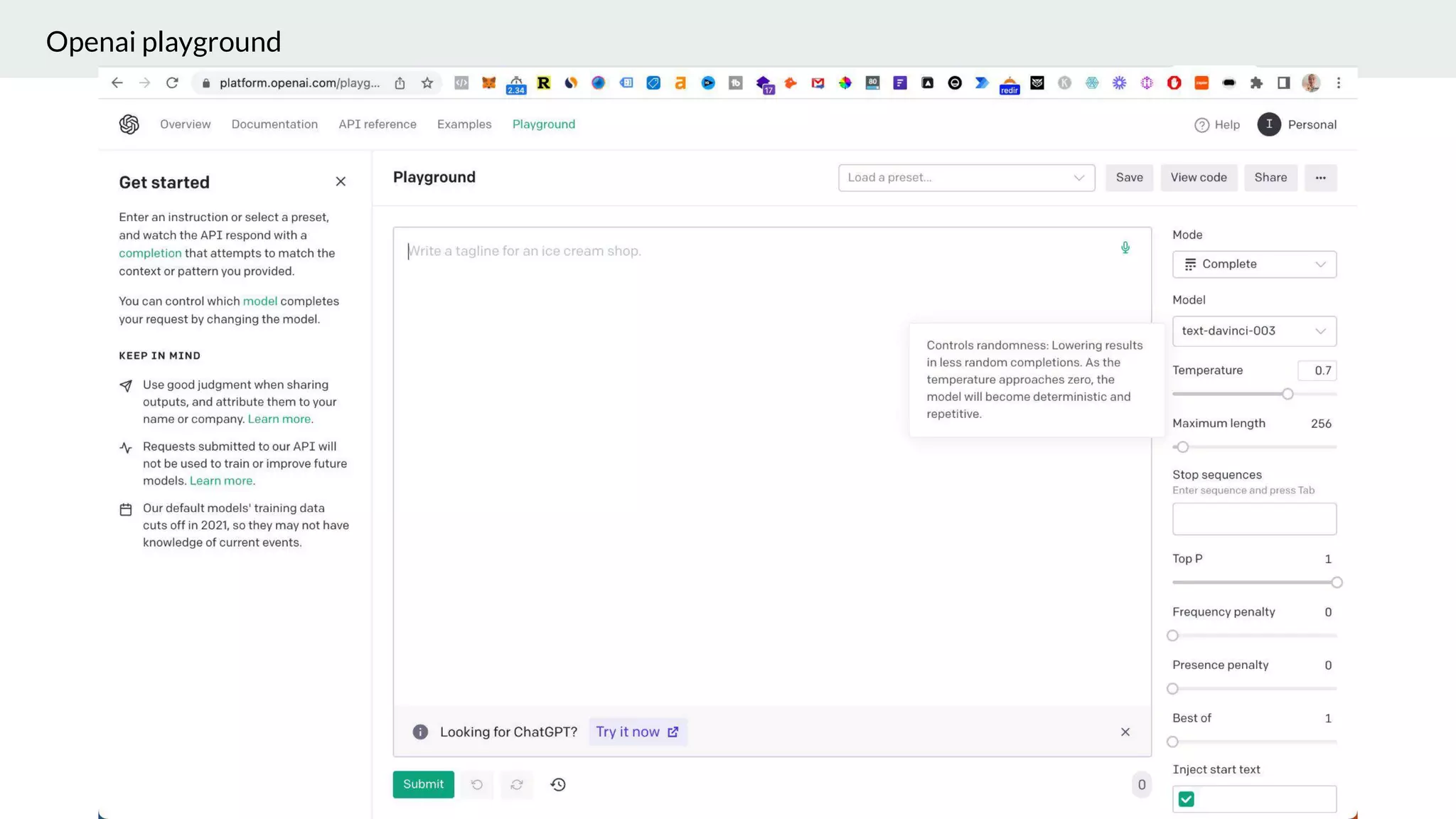Click Learn more after 'future models'

click(221, 481)
